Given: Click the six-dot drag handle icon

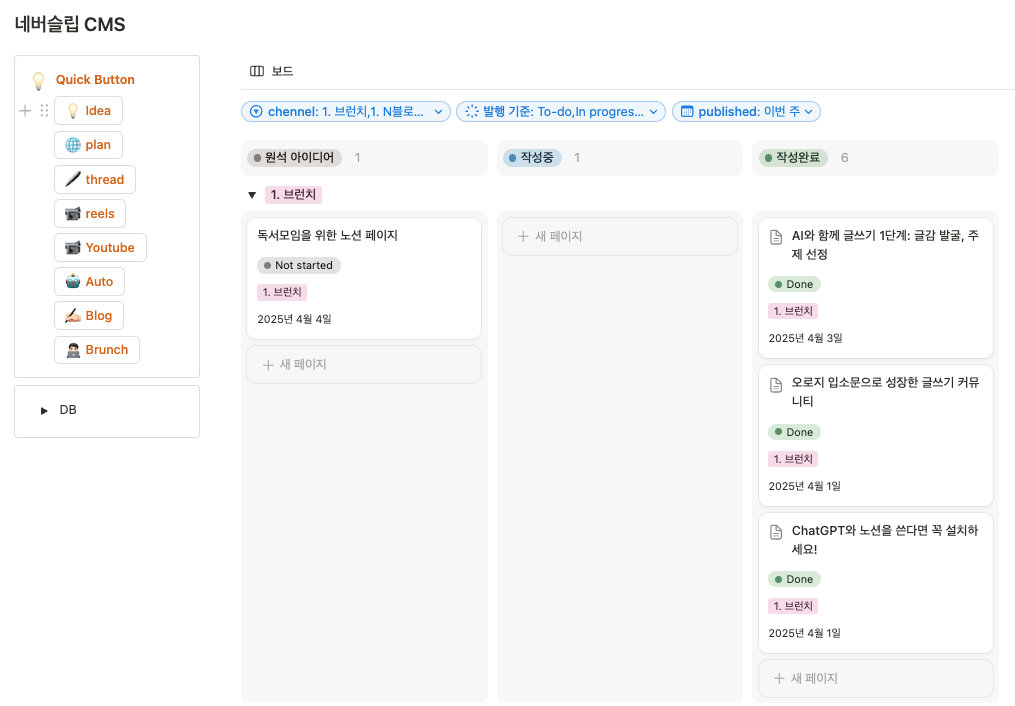Looking at the screenshot, I should point(44,111).
